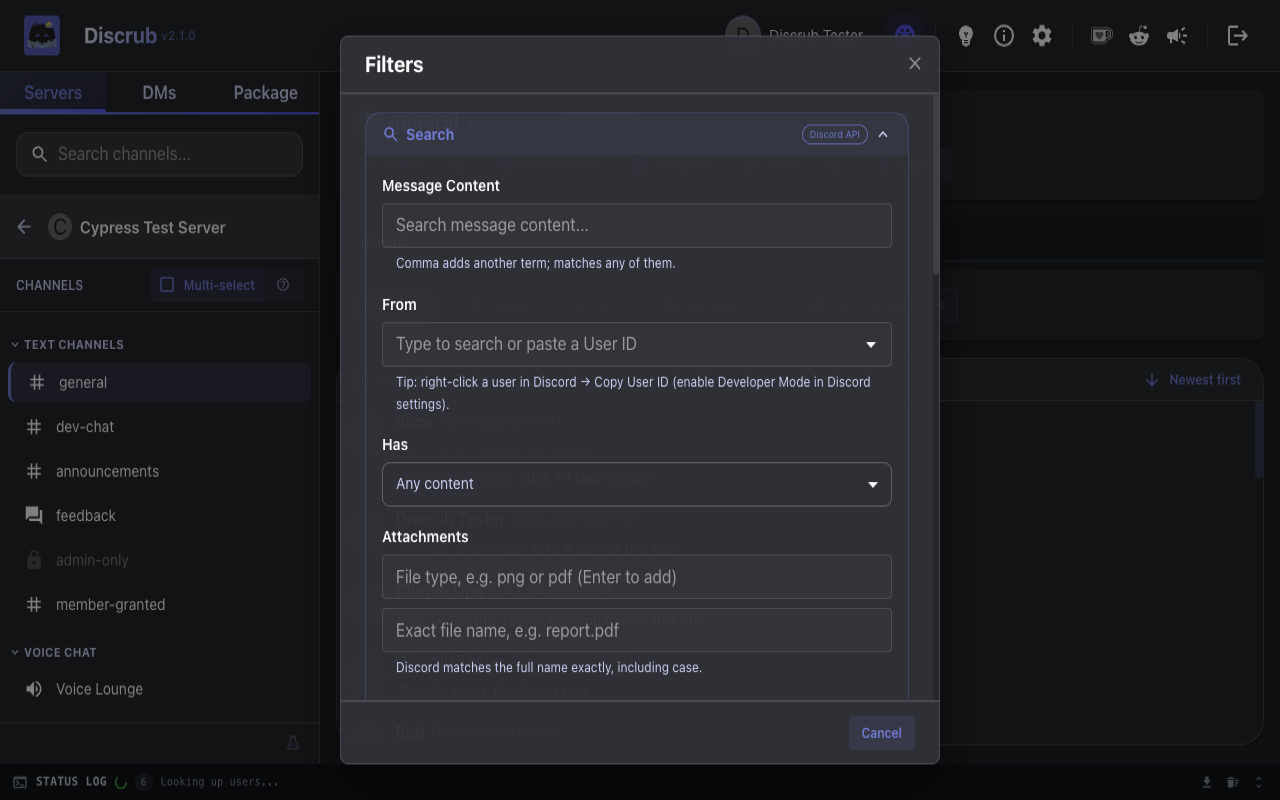Click the status log clear icon

tap(1233, 782)
